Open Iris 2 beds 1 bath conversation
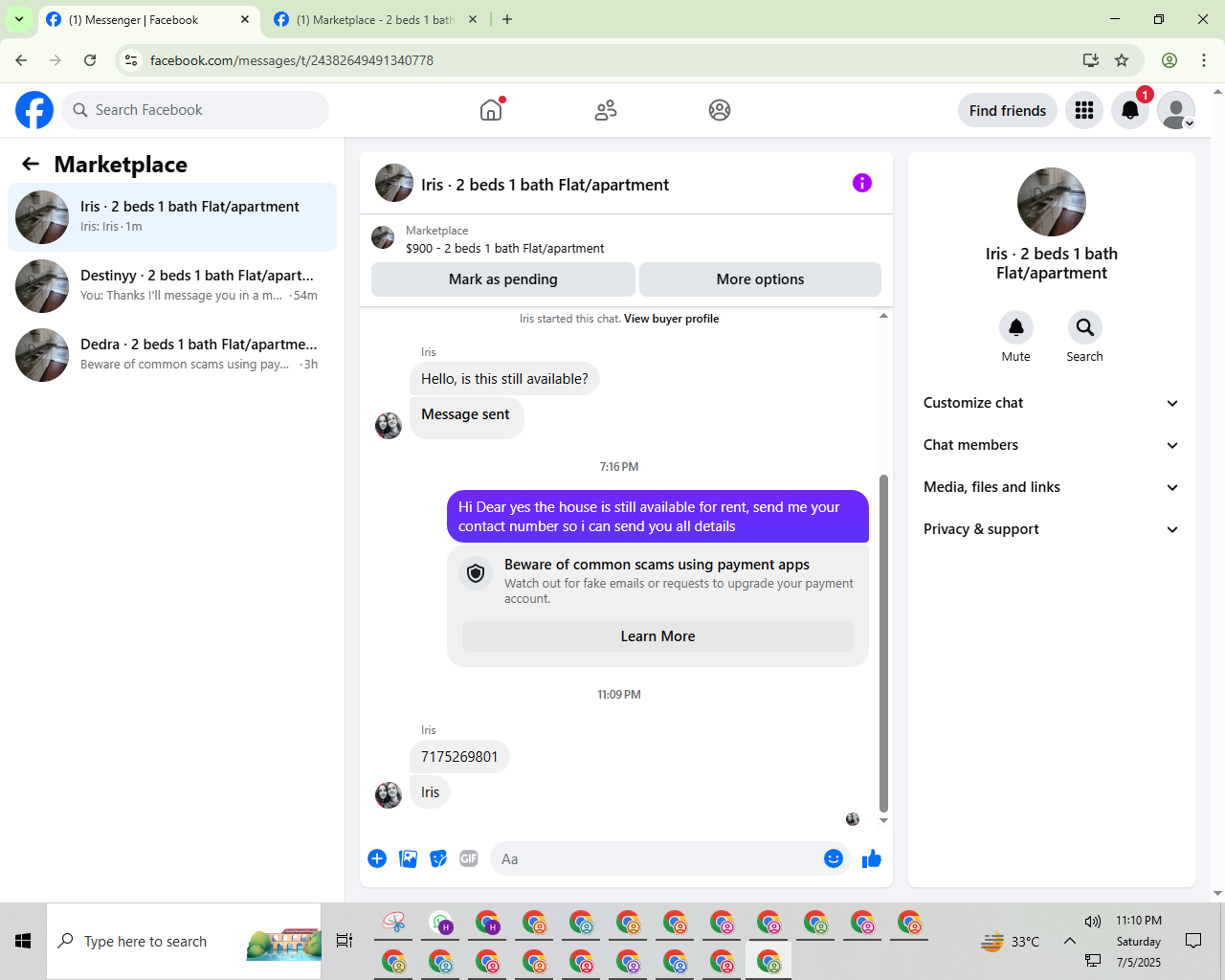1225x980 pixels. pos(172,217)
